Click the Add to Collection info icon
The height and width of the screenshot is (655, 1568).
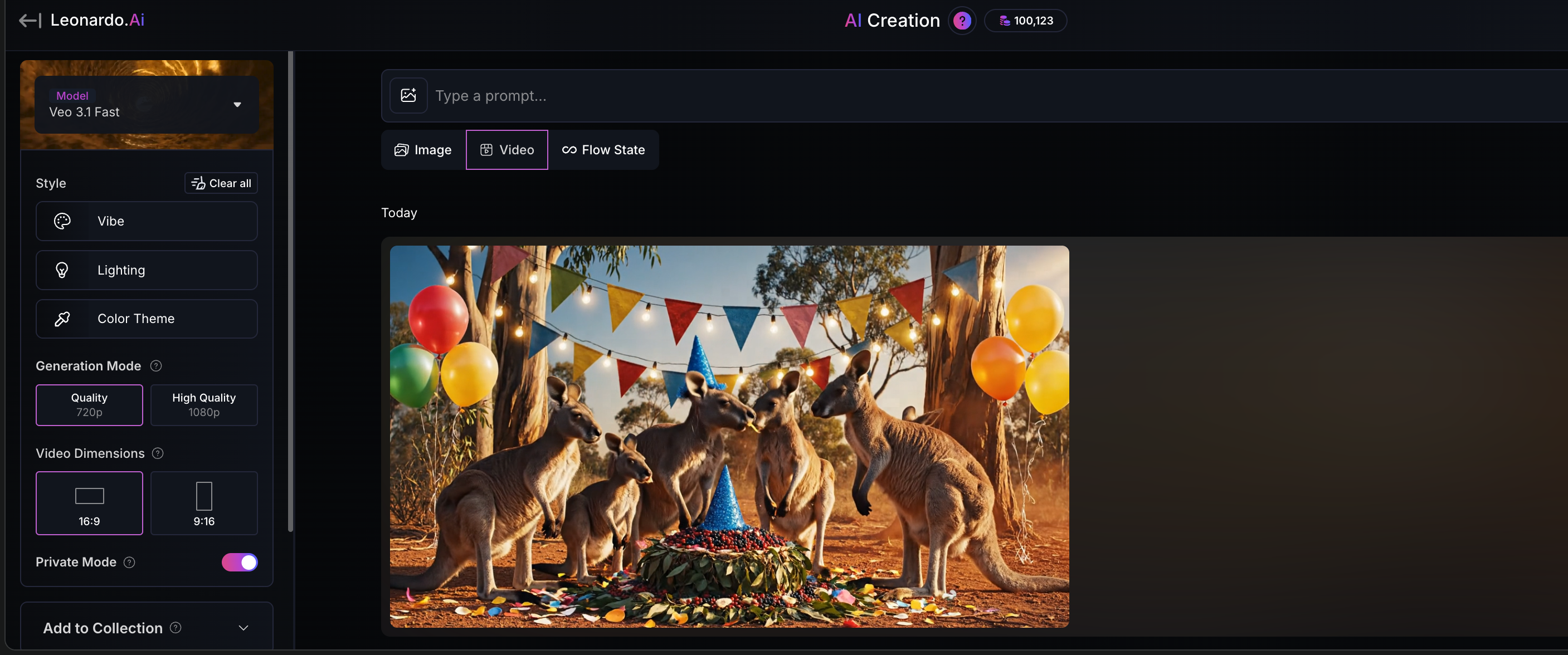176,628
